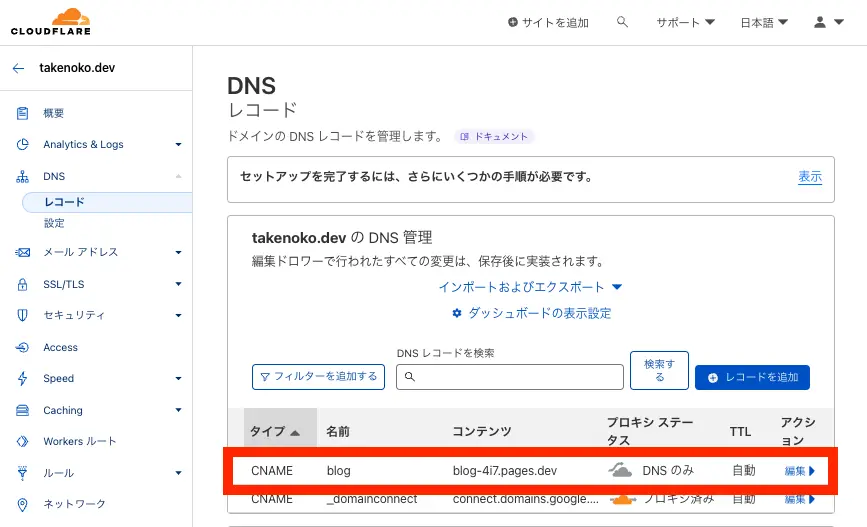867x527 pixels.
Task: Open the ネットワーク sidebar item
Action: [x=74, y=504]
